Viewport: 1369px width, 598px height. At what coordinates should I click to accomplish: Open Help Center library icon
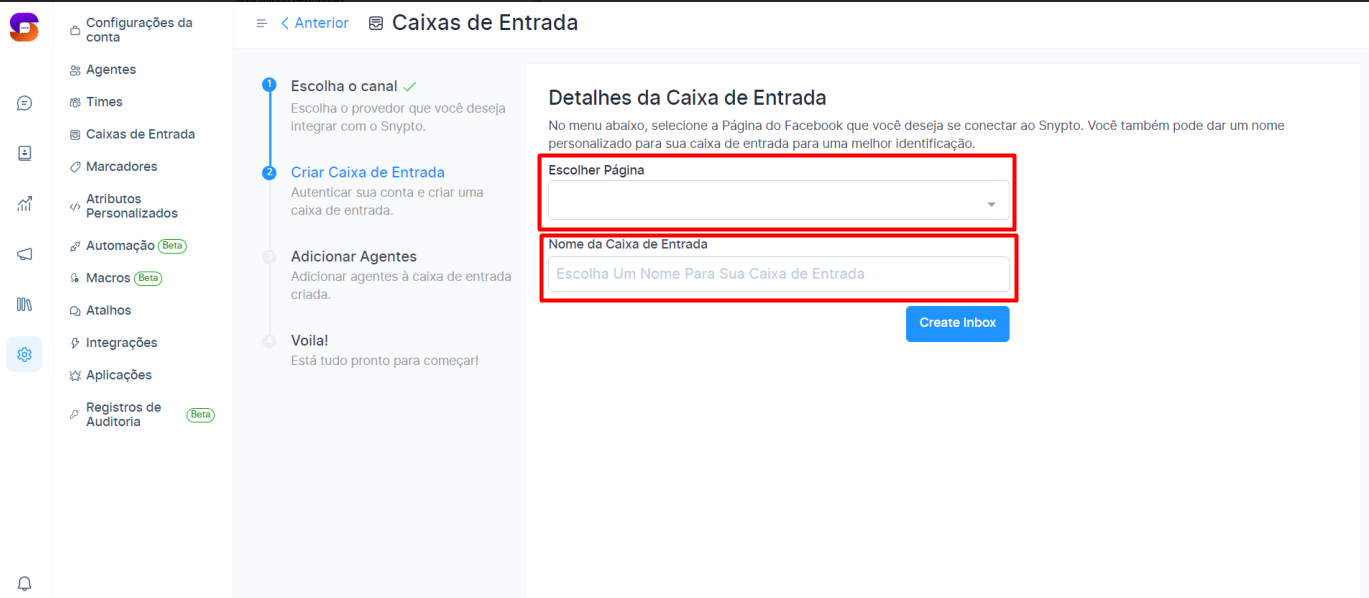pyautogui.click(x=25, y=304)
